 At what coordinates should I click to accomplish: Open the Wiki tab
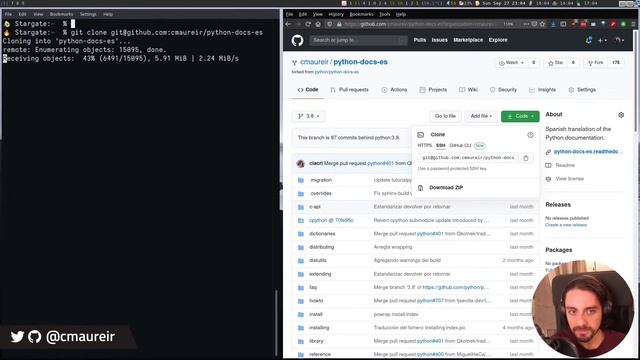click(468, 90)
